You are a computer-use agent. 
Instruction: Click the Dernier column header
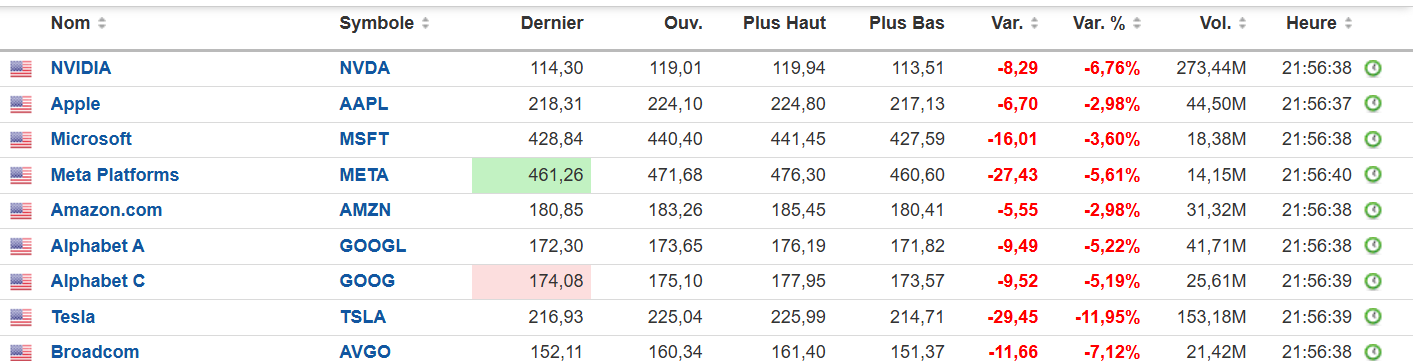(x=553, y=23)
